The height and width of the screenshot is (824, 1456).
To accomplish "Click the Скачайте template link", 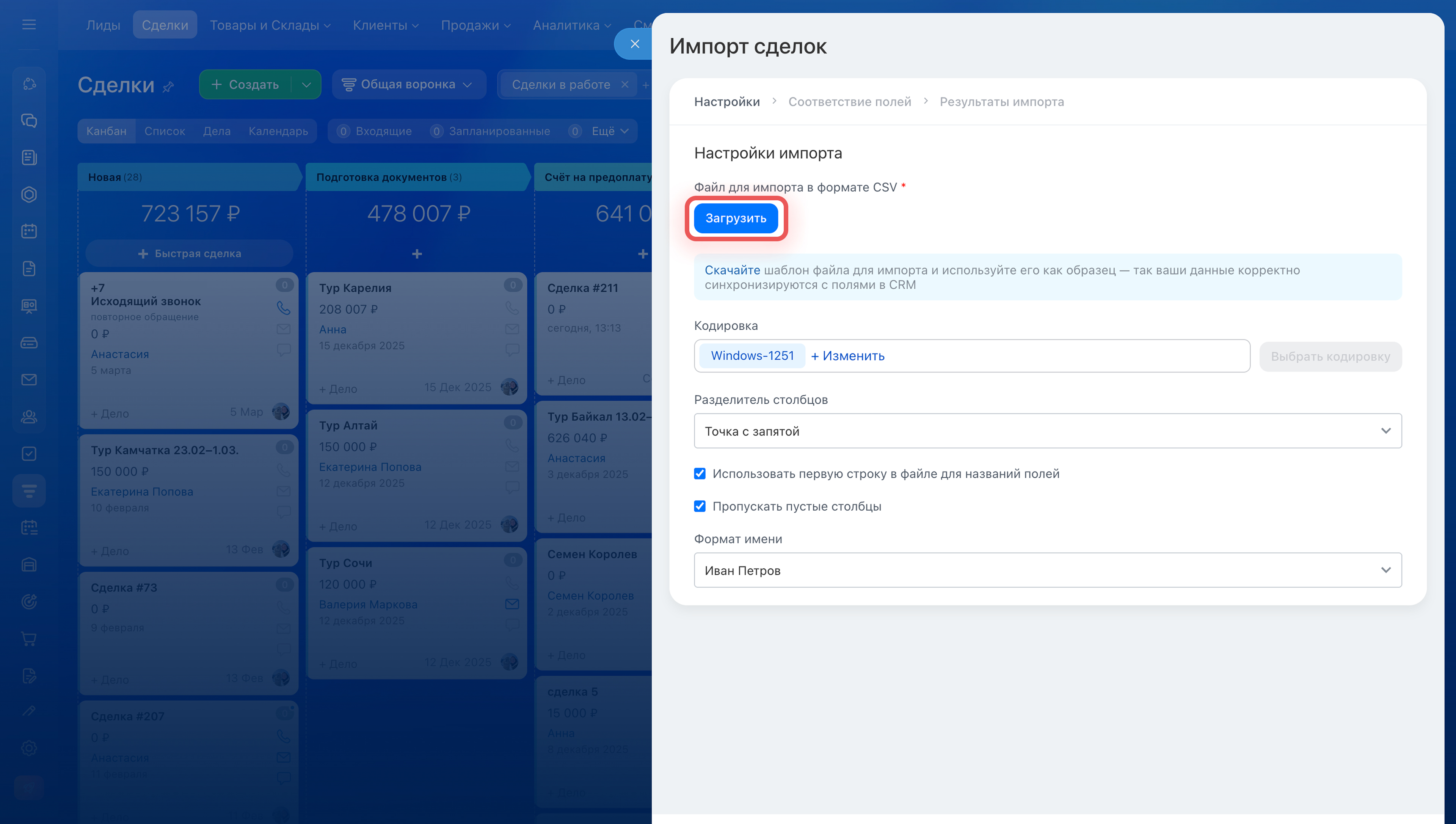I will coord(732,270).
